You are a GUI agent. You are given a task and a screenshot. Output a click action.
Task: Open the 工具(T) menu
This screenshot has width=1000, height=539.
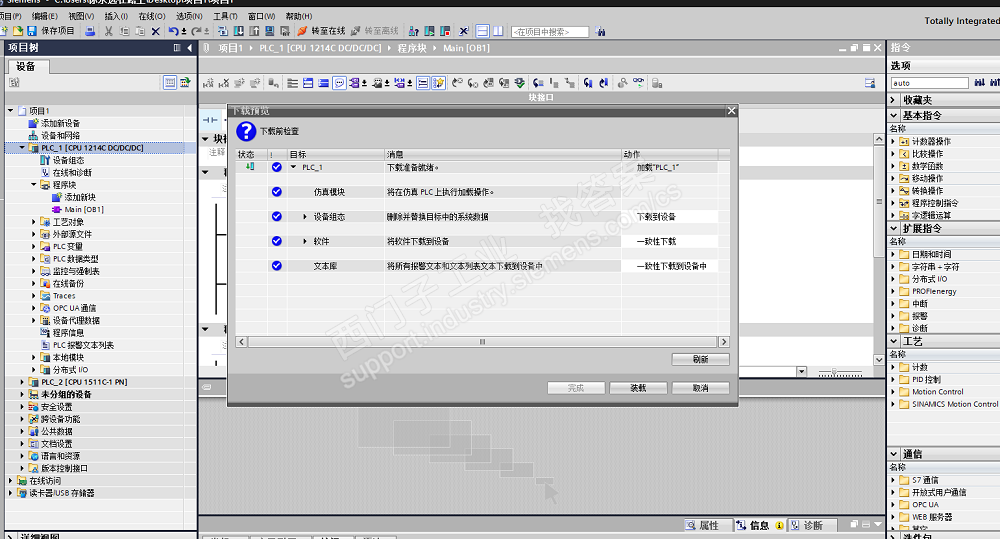point(225,16)
